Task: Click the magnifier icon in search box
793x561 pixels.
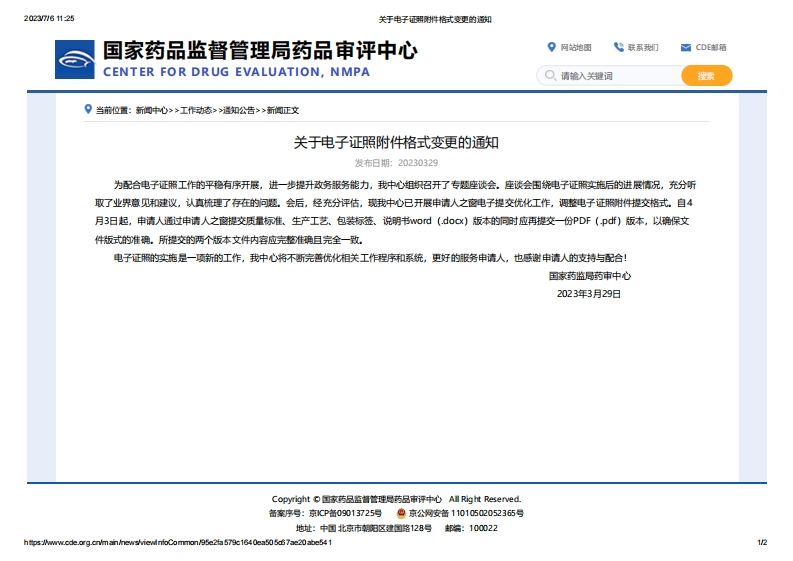Action: (x=549, y=76)
